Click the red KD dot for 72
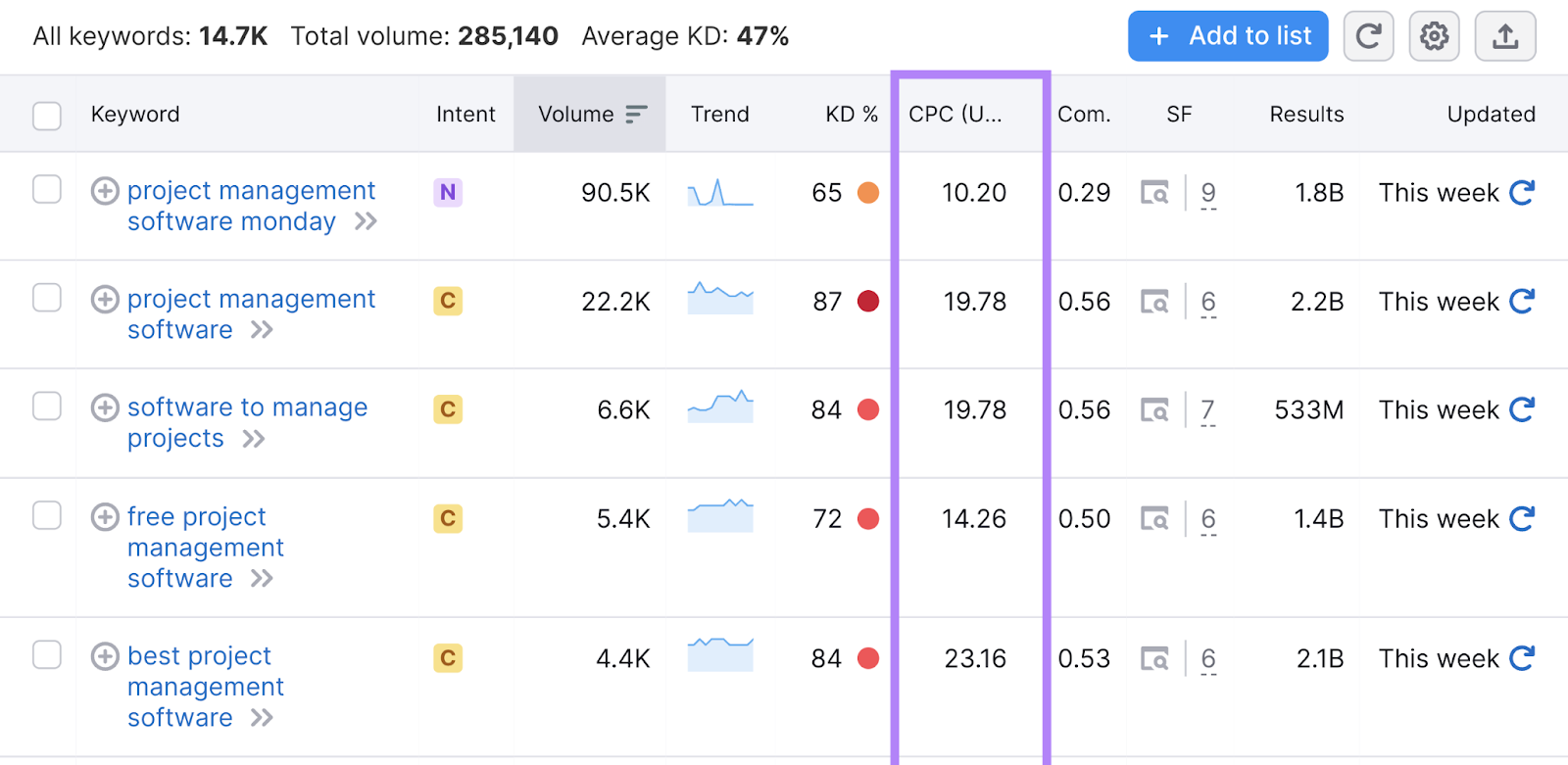 tap(868, 518)
